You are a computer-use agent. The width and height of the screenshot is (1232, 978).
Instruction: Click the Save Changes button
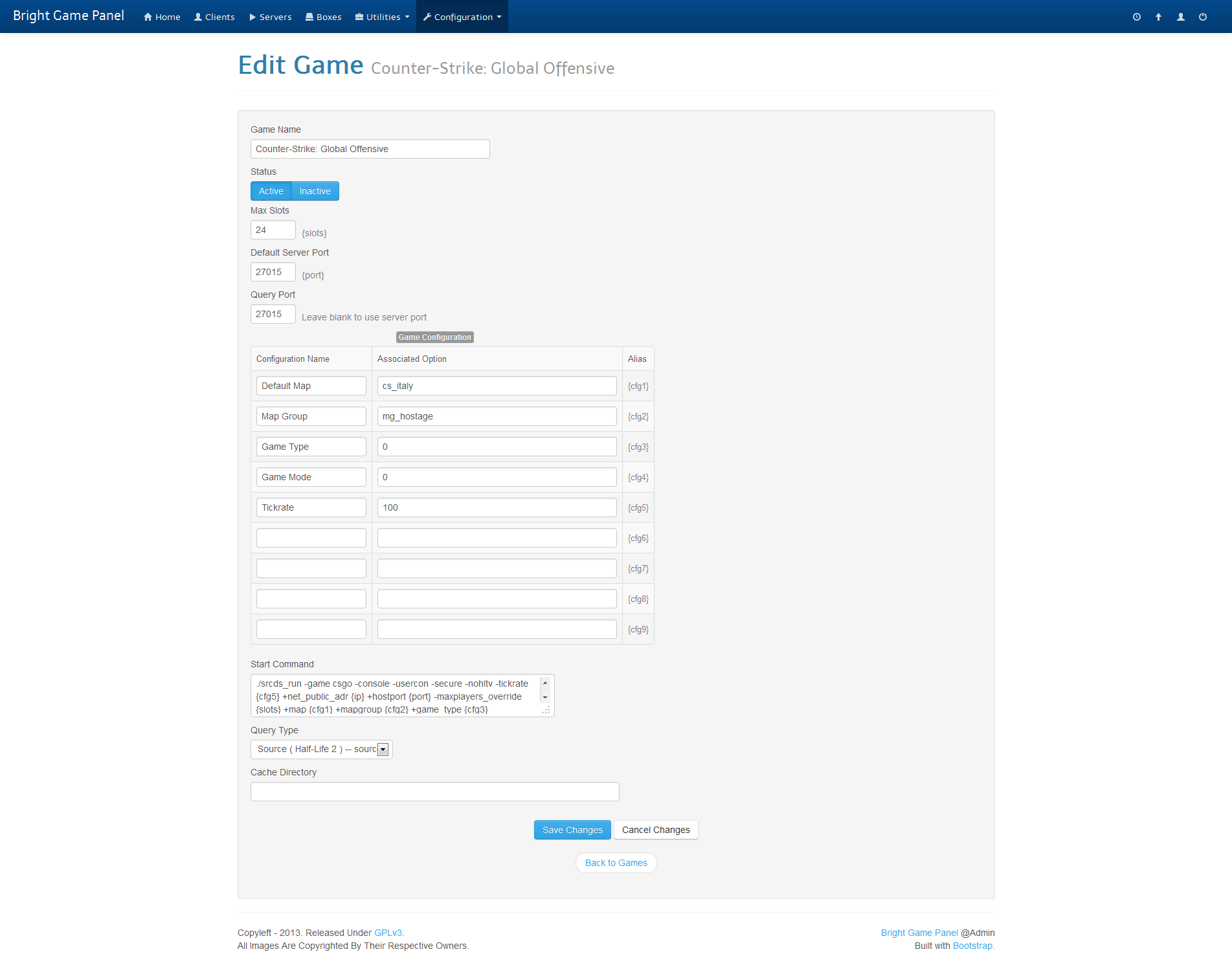click(572, 829)
